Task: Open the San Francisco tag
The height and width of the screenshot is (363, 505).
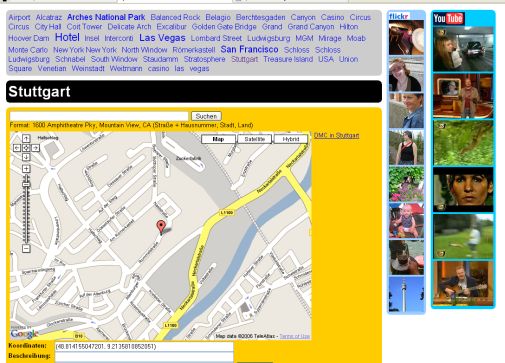Action: coord(249,49)
